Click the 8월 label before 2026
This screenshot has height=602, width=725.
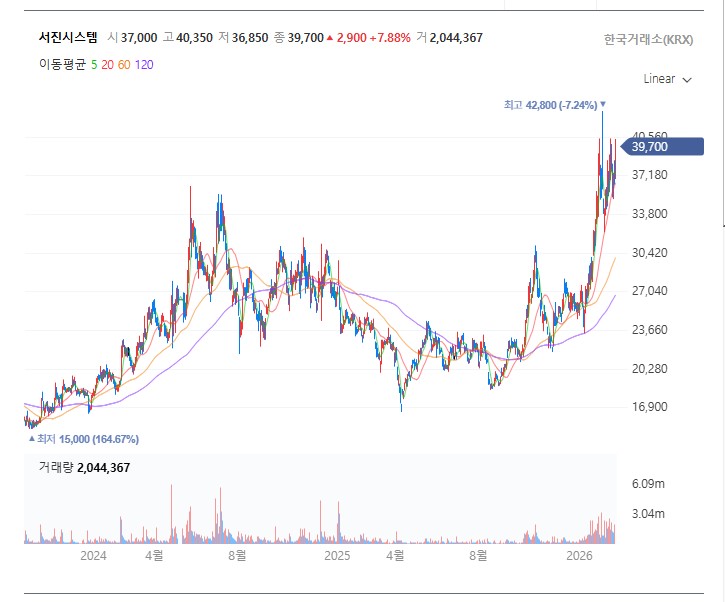point(478,556)
